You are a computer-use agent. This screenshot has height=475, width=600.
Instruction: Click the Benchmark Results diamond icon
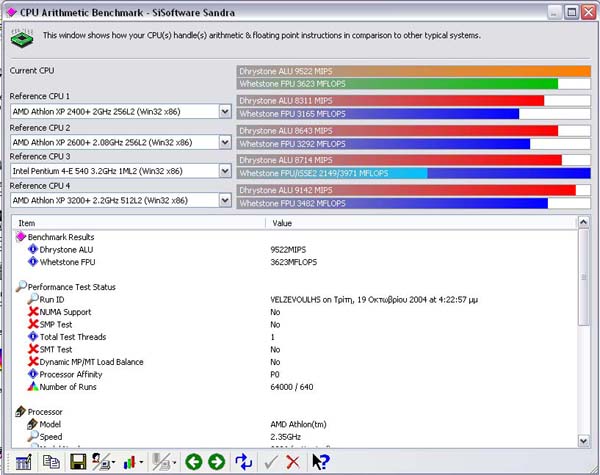(21, 237)
